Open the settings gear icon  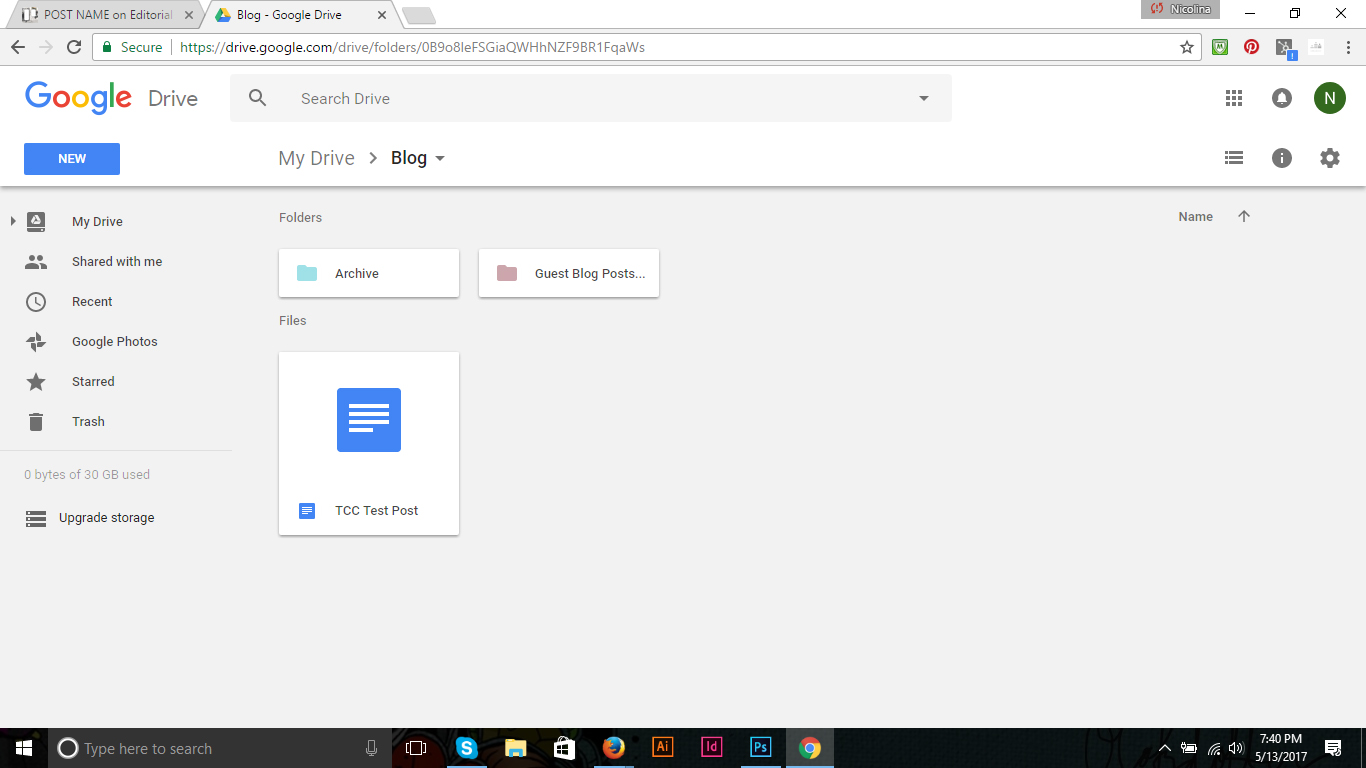click(x=1329, y=158)
